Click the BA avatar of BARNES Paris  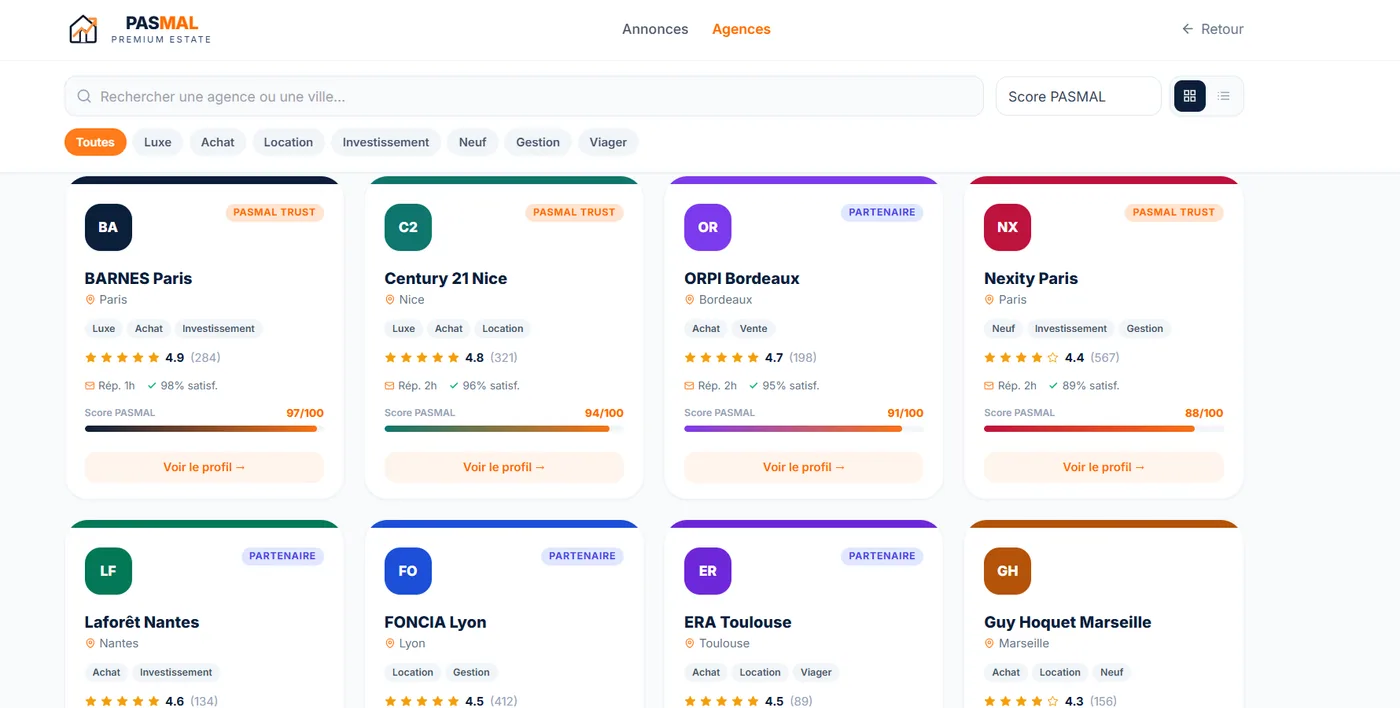108,227
